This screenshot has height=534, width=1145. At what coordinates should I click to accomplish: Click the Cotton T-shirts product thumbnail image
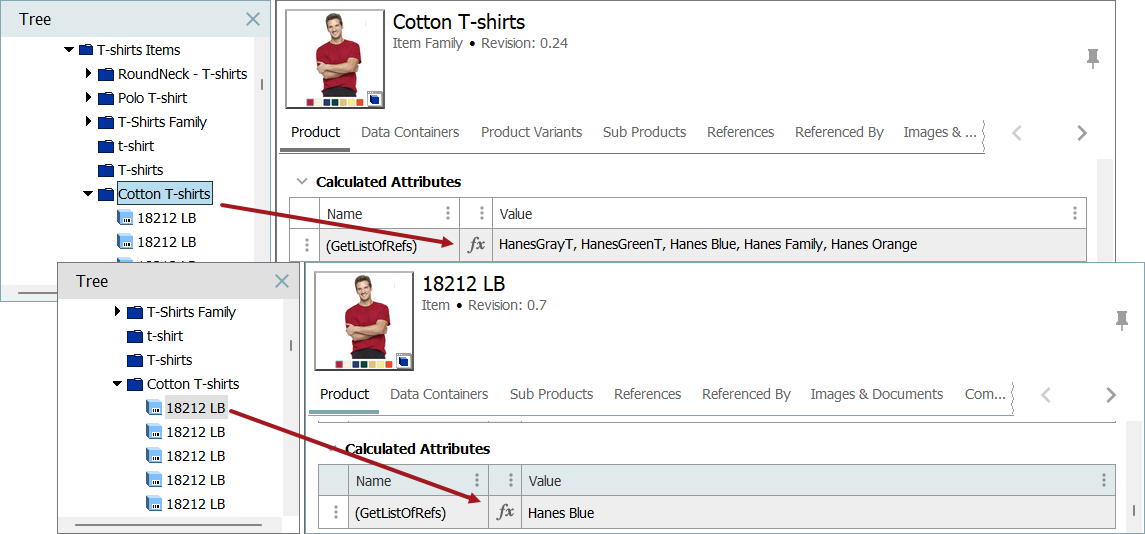click(x=335, y=59)
